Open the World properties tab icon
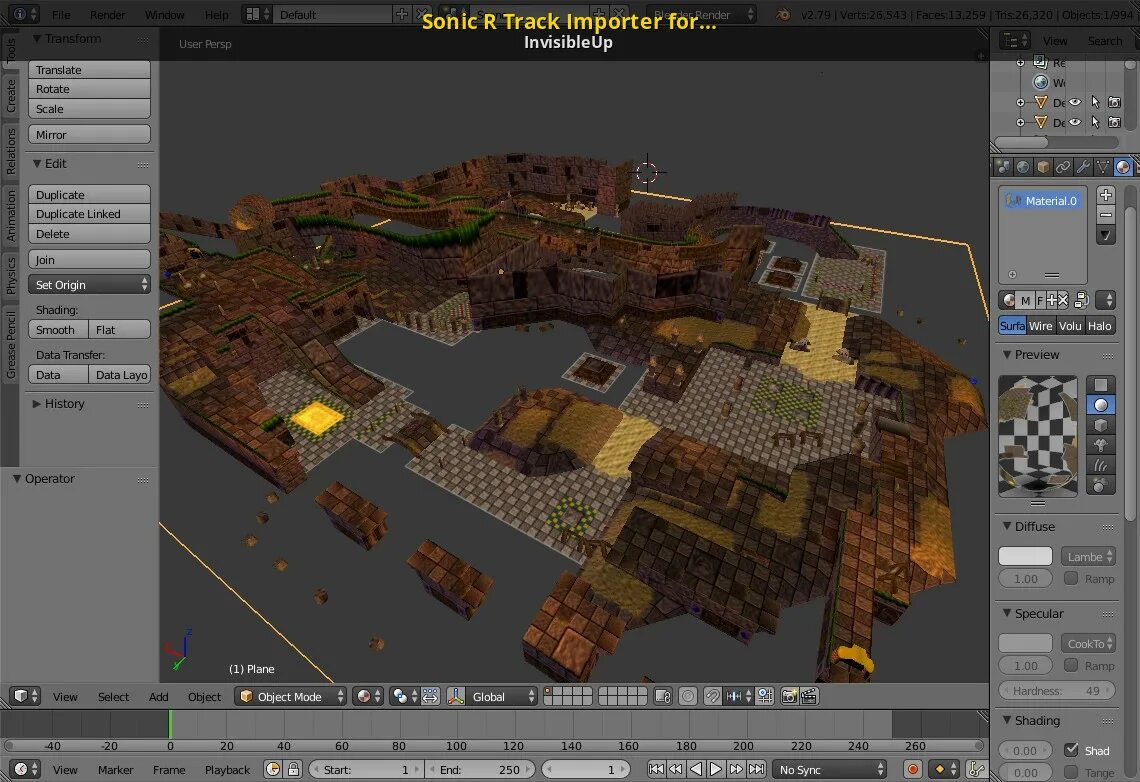This screenshot has width=1140, height=782. click(x=1023, y=167)
